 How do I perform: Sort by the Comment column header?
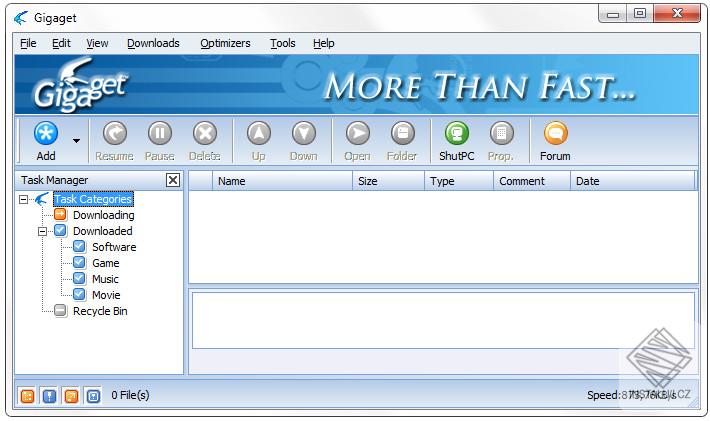pyautogui.click(x=532, y=181)
